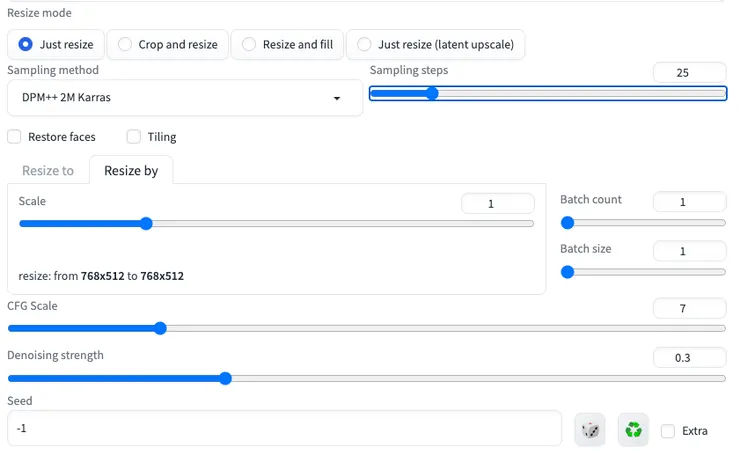Image resolution: width=740 pixels, height=456 pixels.
Task: Open the Sampling method dropdown
Action: (185, 98)
